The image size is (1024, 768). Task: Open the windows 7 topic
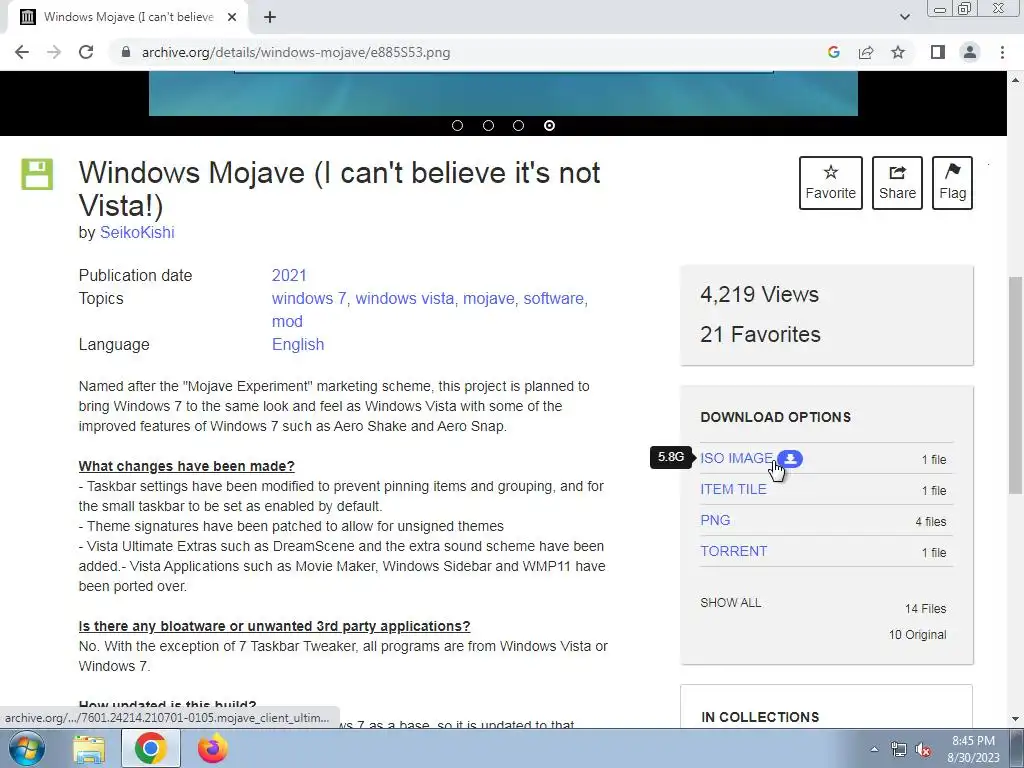click(x=309, y=298)
